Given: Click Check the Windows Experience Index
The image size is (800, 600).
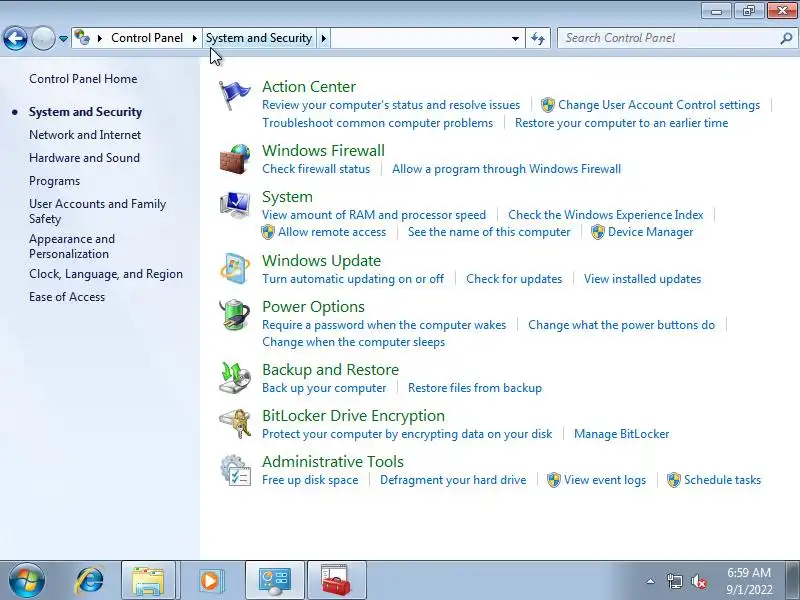Looking at the screenshot, I should click(606, 215).
